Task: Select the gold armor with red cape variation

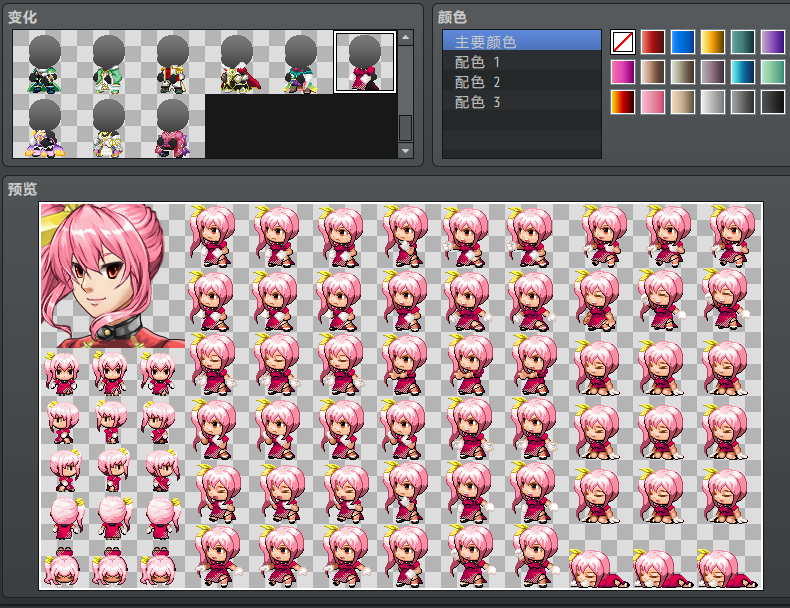Action: click(x=237, y=62)
